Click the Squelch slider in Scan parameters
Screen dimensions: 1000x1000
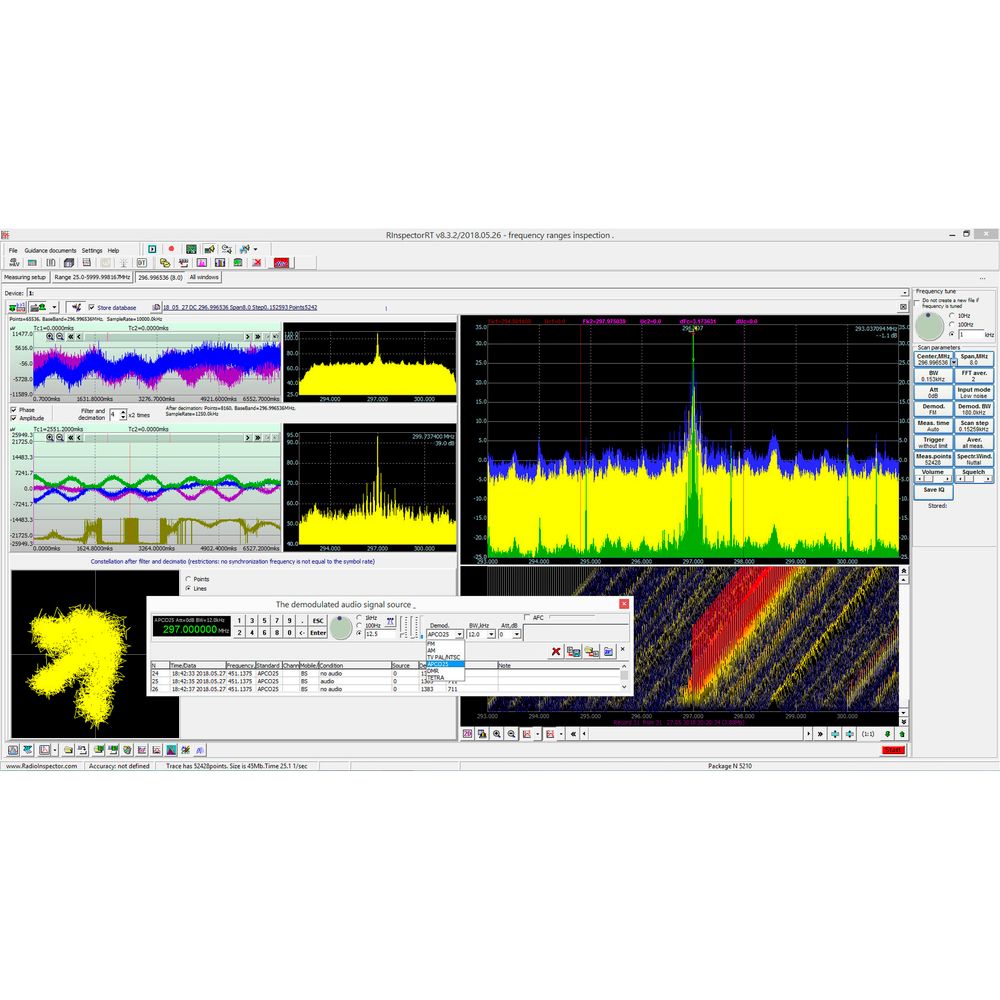pyautogui.click(x=974, y=478)
